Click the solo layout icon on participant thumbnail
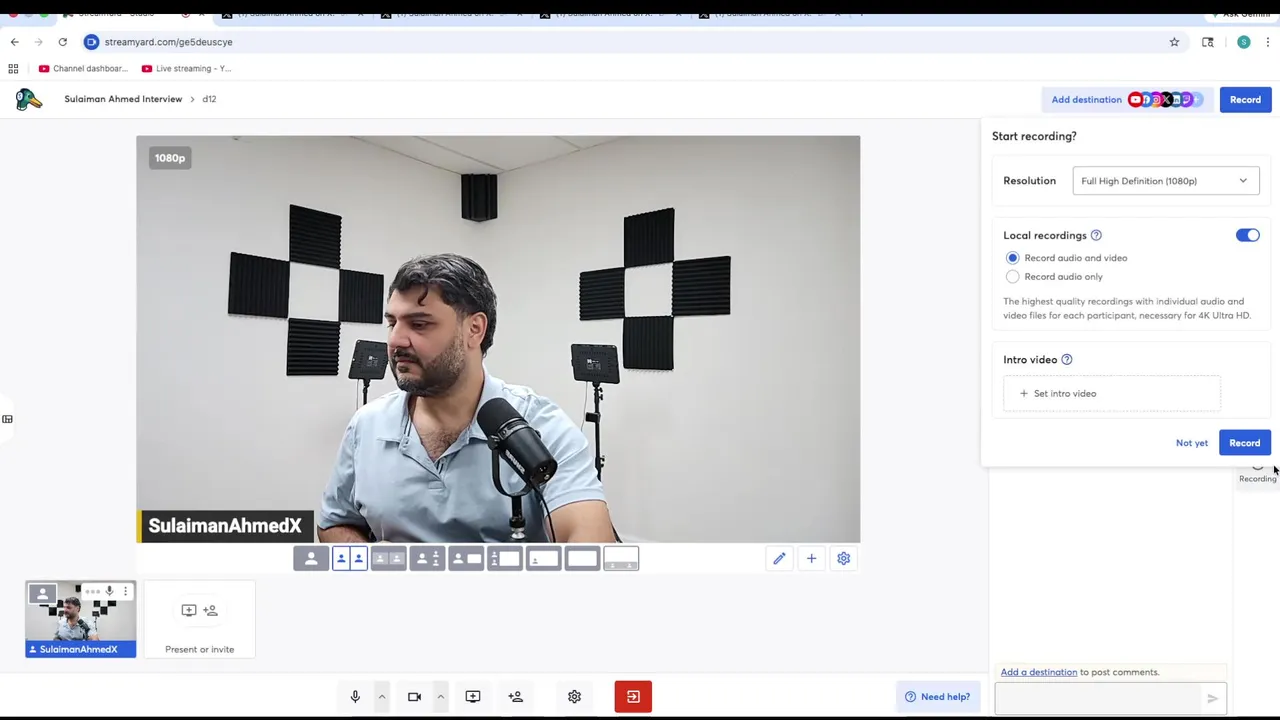Viewport: 1280px width, 720px height. [42, 595]
